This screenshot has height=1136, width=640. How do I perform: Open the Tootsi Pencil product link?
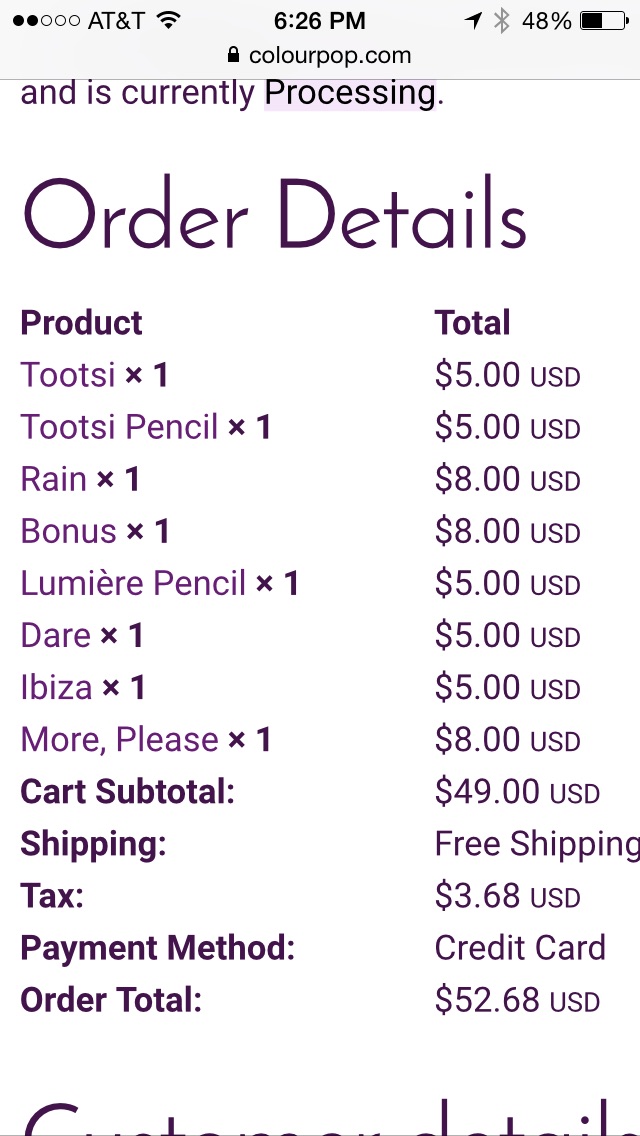coord(119,427)
